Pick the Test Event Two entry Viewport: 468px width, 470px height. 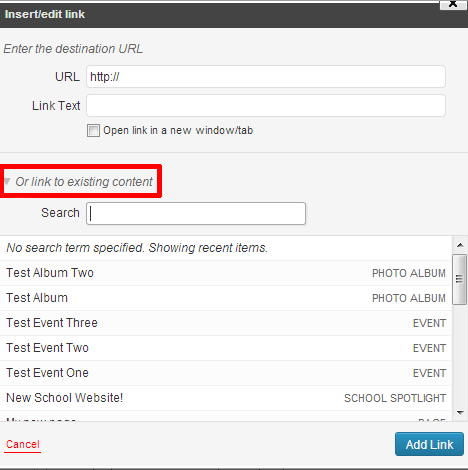[x=226, y=348]
